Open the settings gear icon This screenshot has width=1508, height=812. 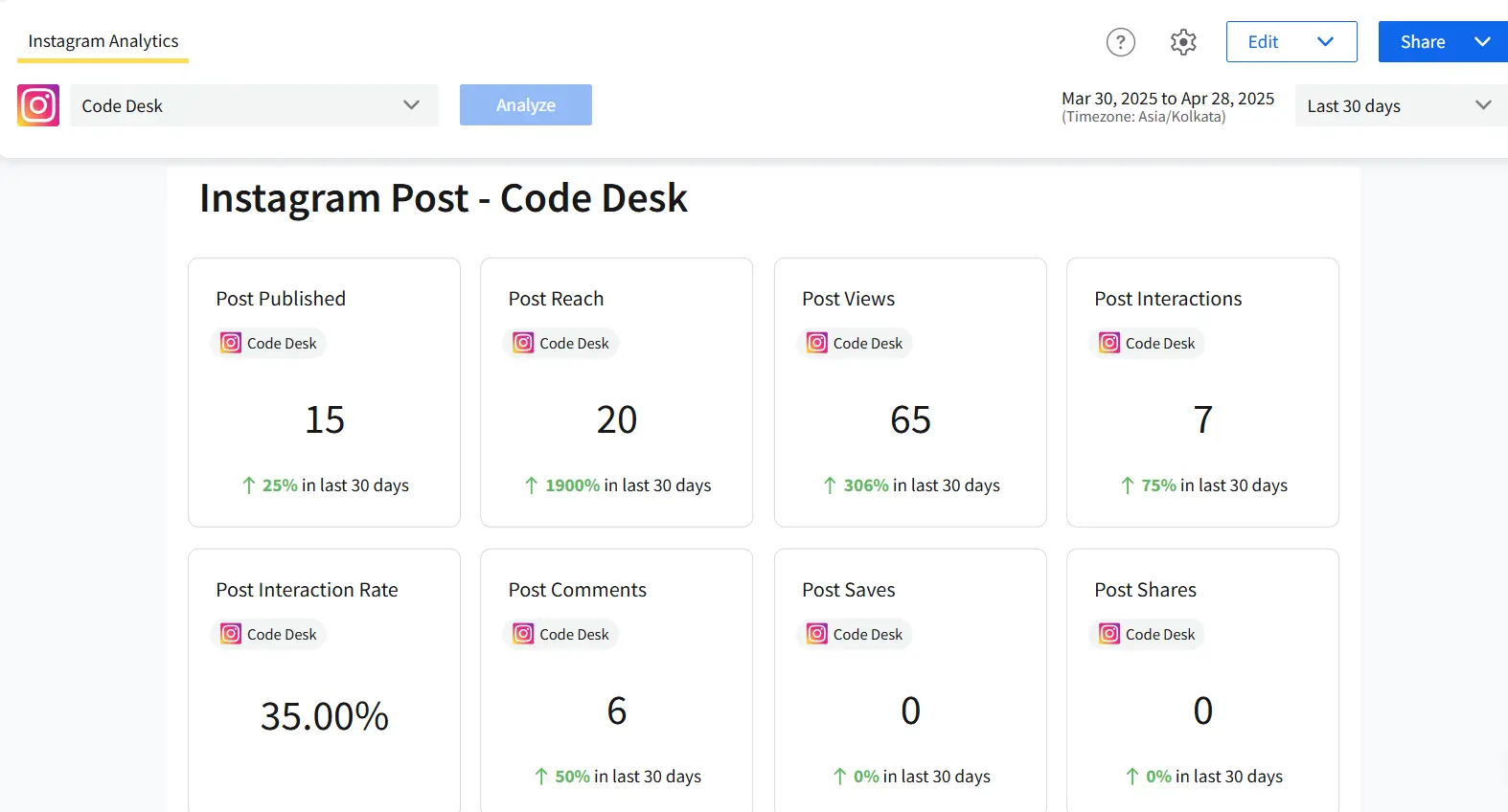1183,42
